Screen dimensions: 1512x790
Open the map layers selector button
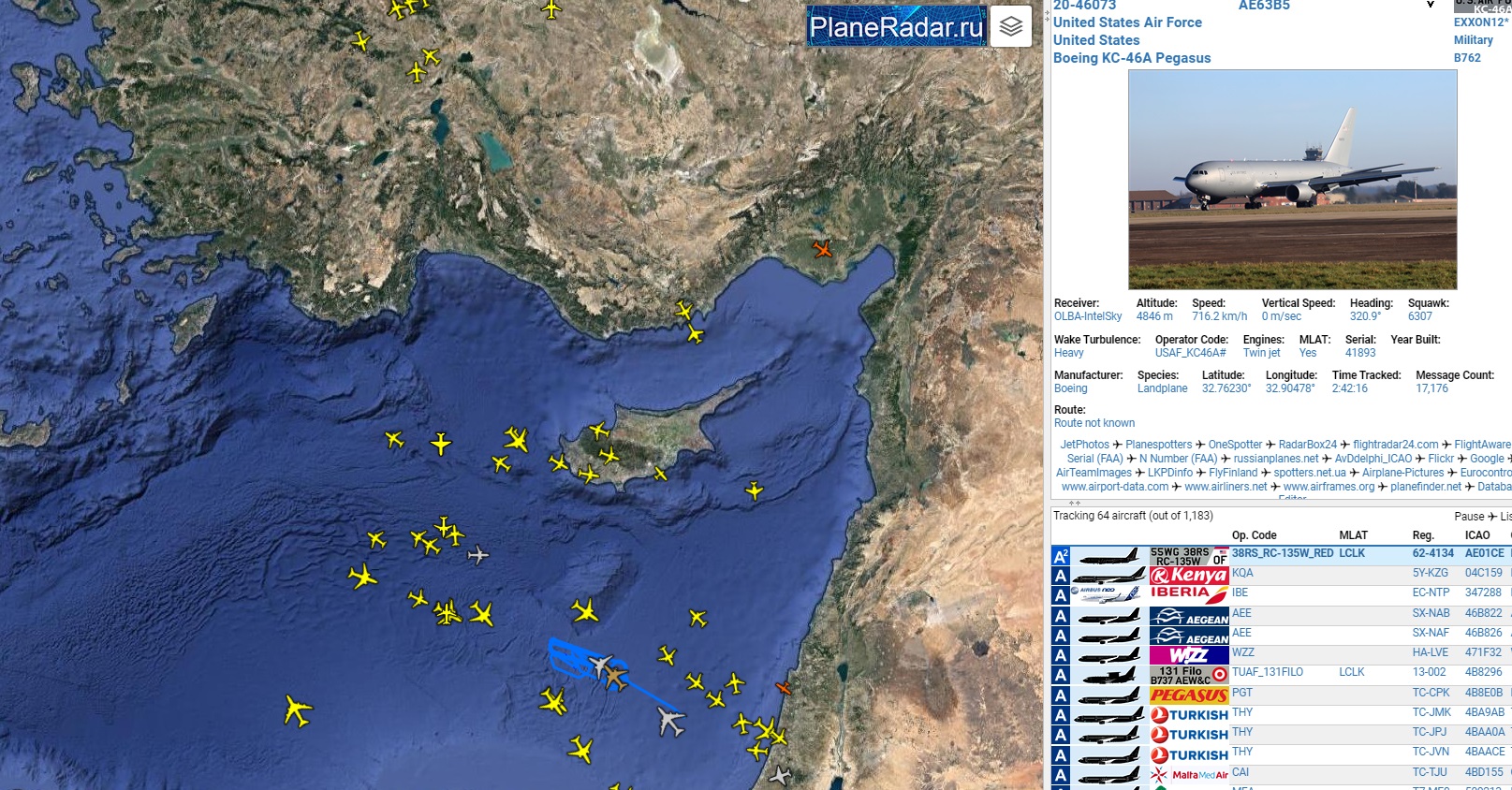tap(1010, 26)
